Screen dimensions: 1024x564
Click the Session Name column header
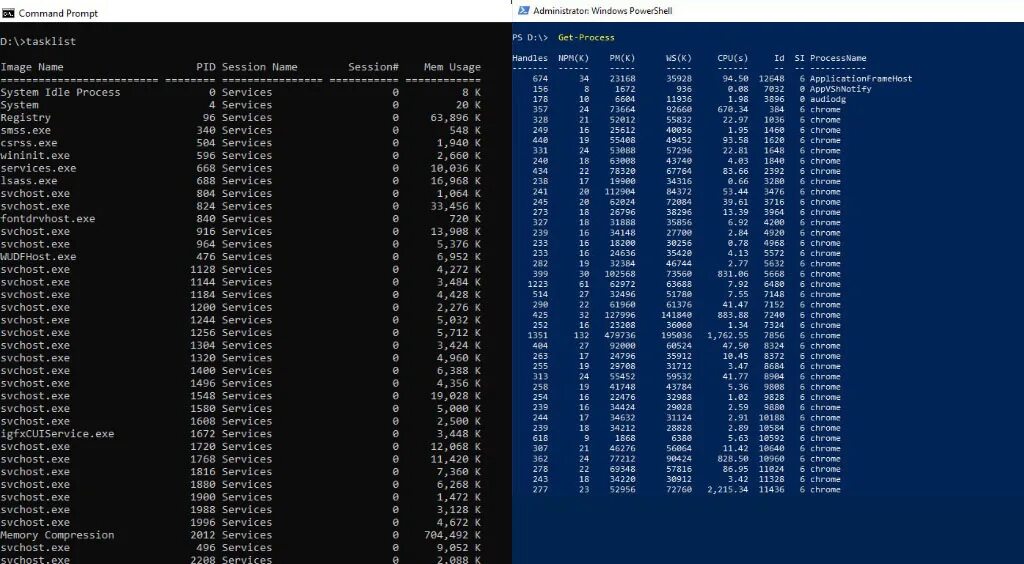tap(259, 67)
